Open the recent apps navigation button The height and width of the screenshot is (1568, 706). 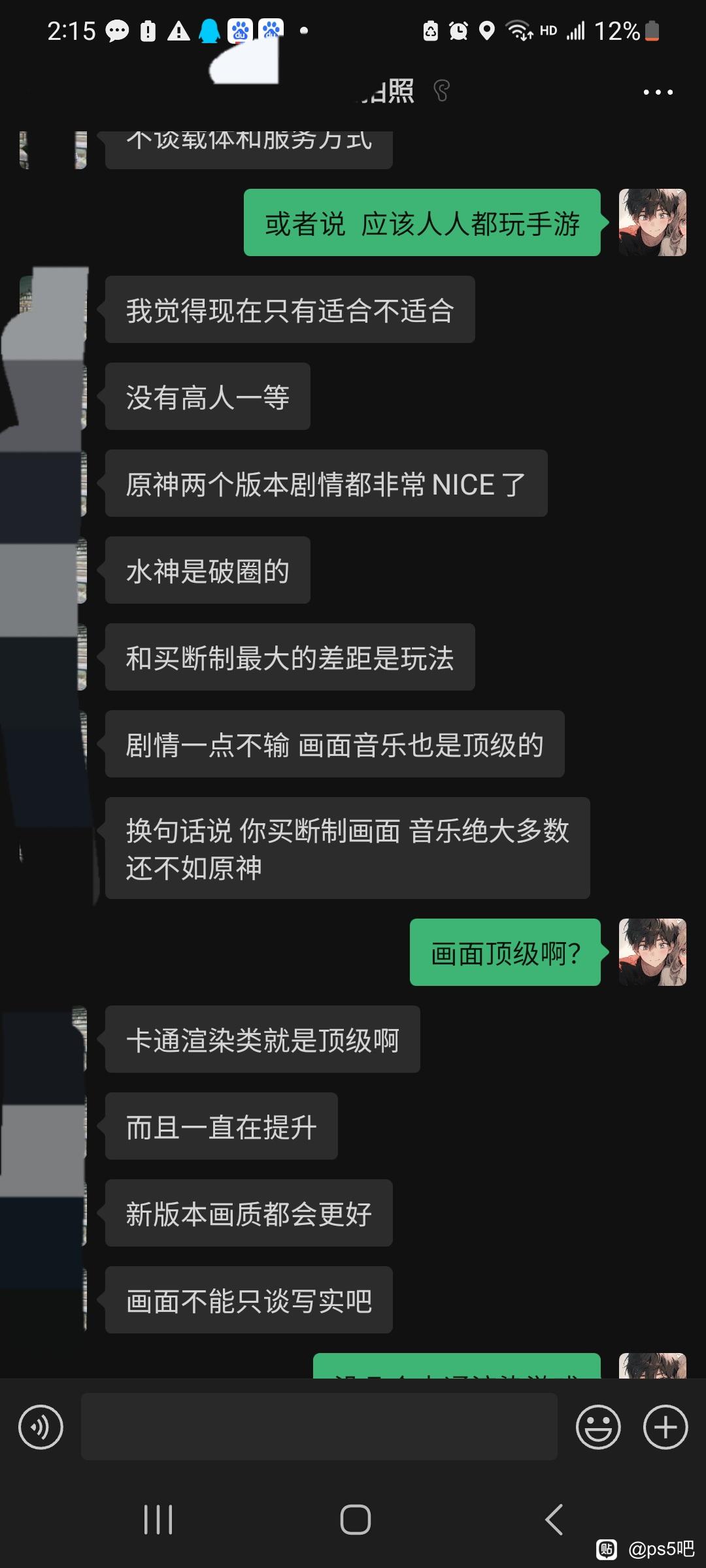point(158,1520)
